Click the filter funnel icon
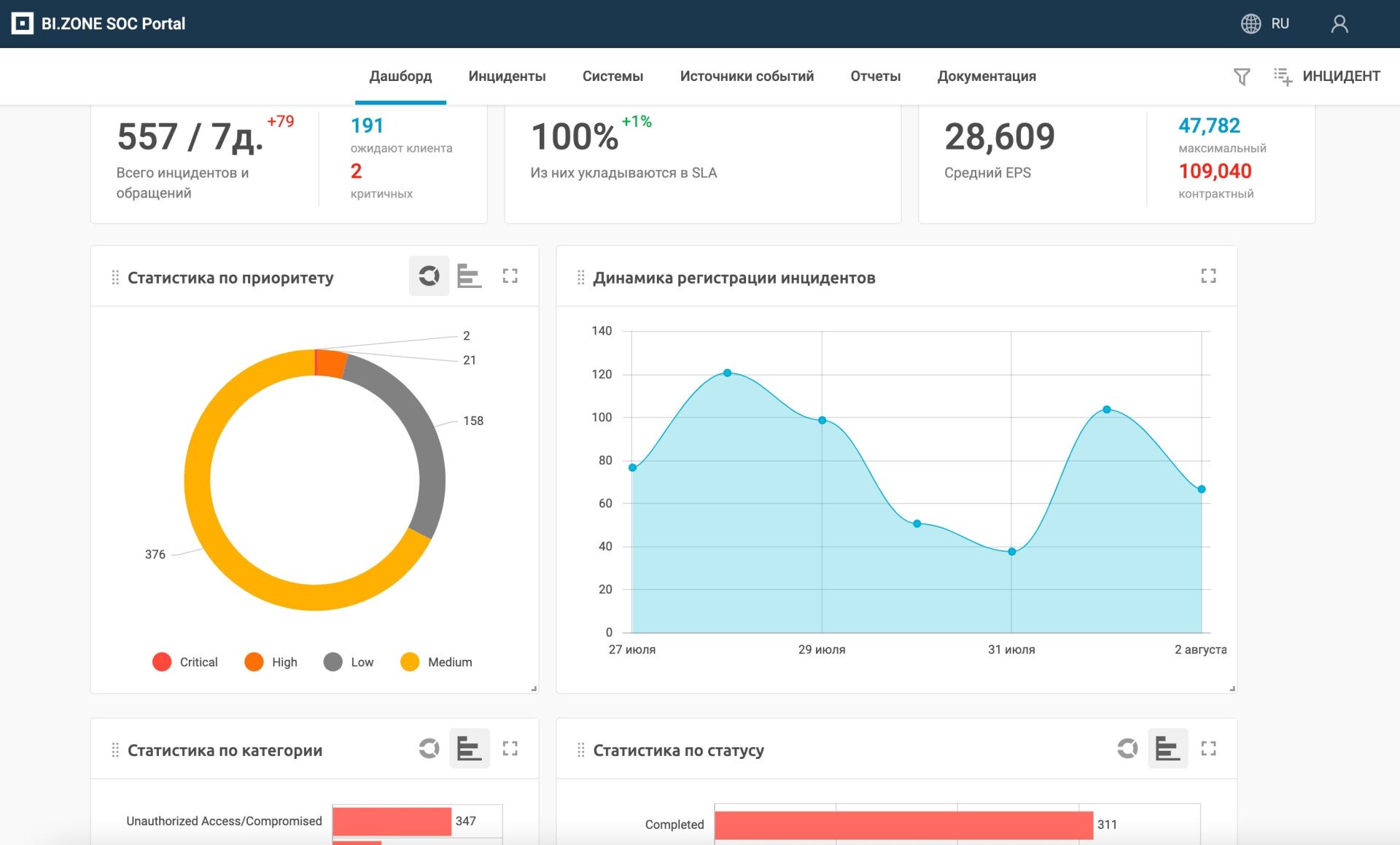 [1241, 77]
